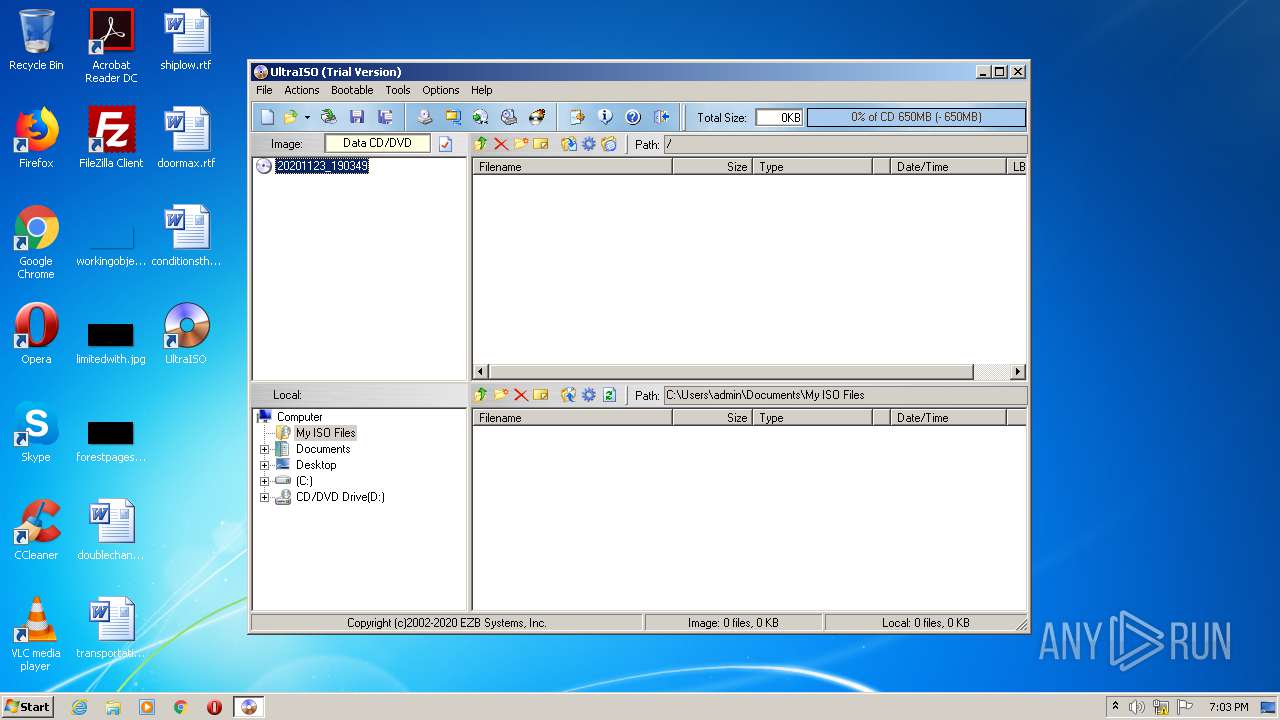Click the Rename icon in Local toolbar
1280x720 pixels.
pos(541,395)
